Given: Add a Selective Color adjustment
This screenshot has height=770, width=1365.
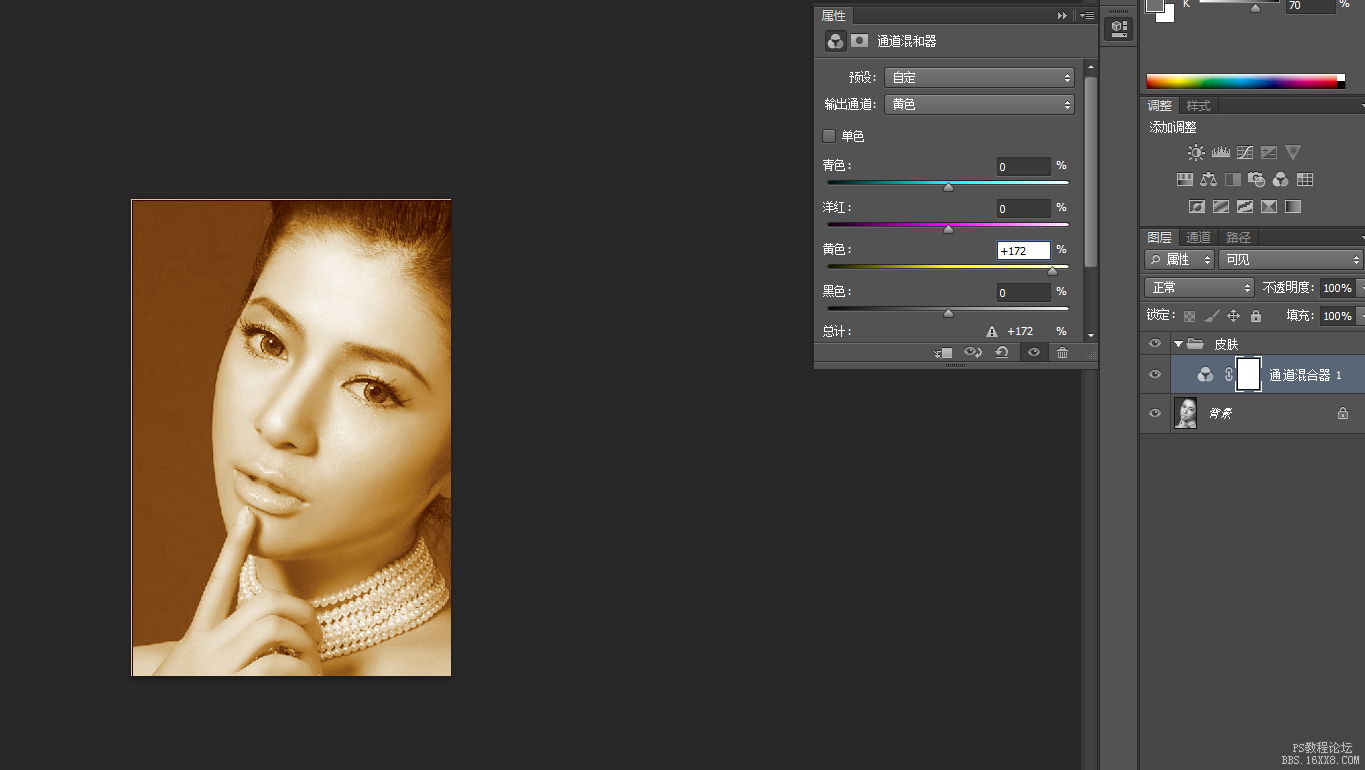Looking at the screenshot, I should pyautogui.click(x=1269, y=207).
